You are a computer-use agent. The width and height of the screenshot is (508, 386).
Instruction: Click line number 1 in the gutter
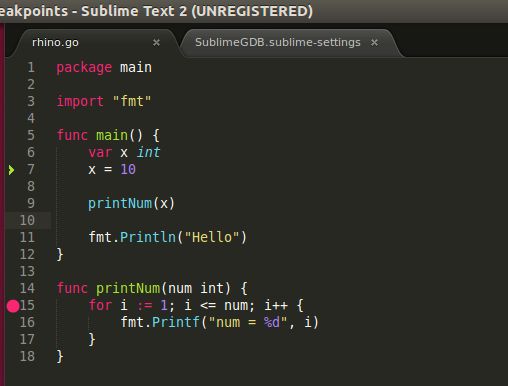[31, 68]
